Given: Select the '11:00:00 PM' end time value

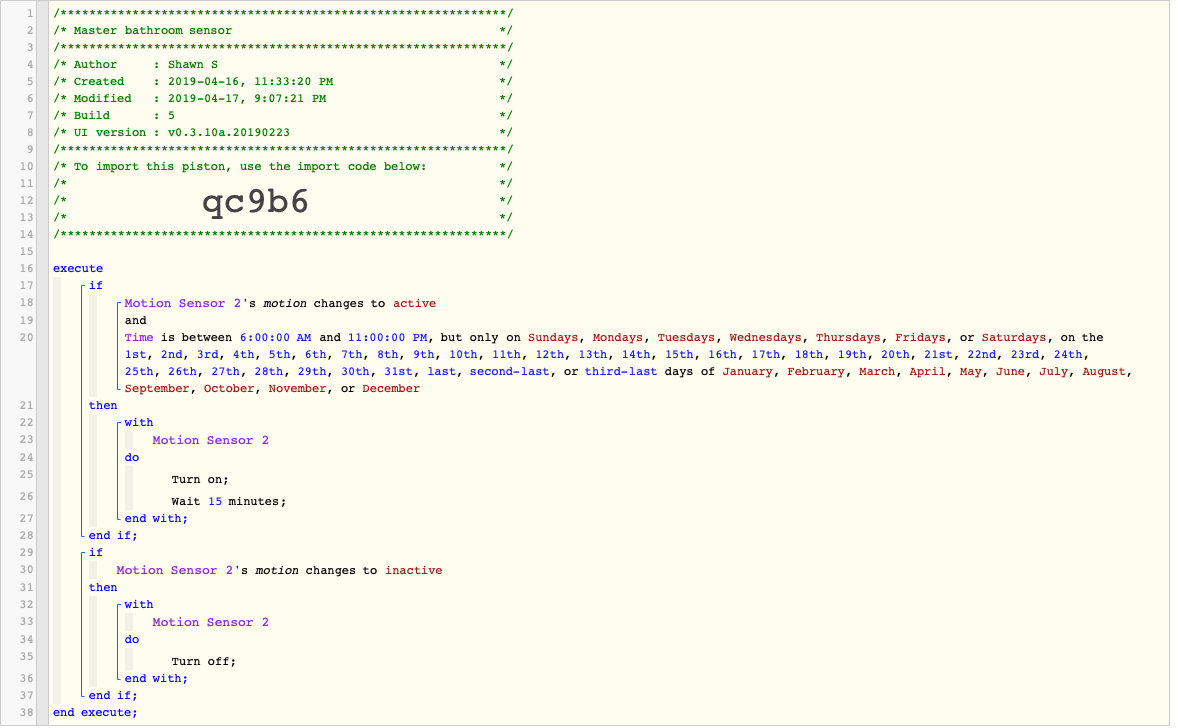Looking at the screenshot, I should click(388, 337).
